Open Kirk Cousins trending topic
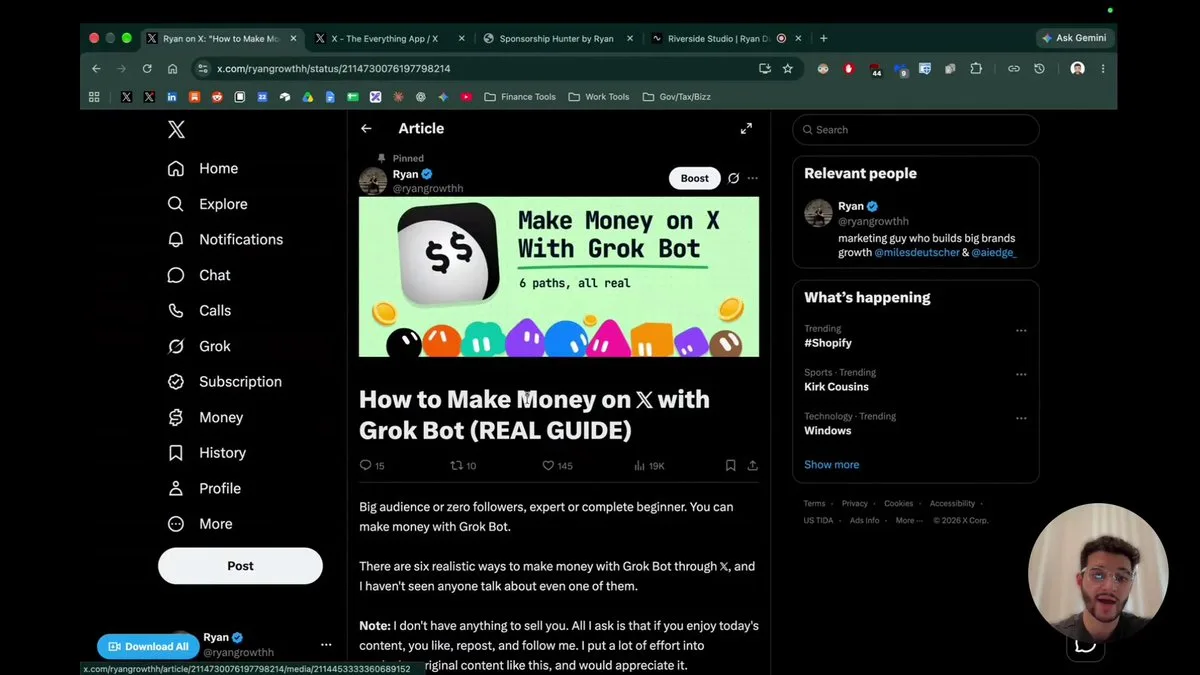Viewport: 1200px width, 675px height. [836, 387]
